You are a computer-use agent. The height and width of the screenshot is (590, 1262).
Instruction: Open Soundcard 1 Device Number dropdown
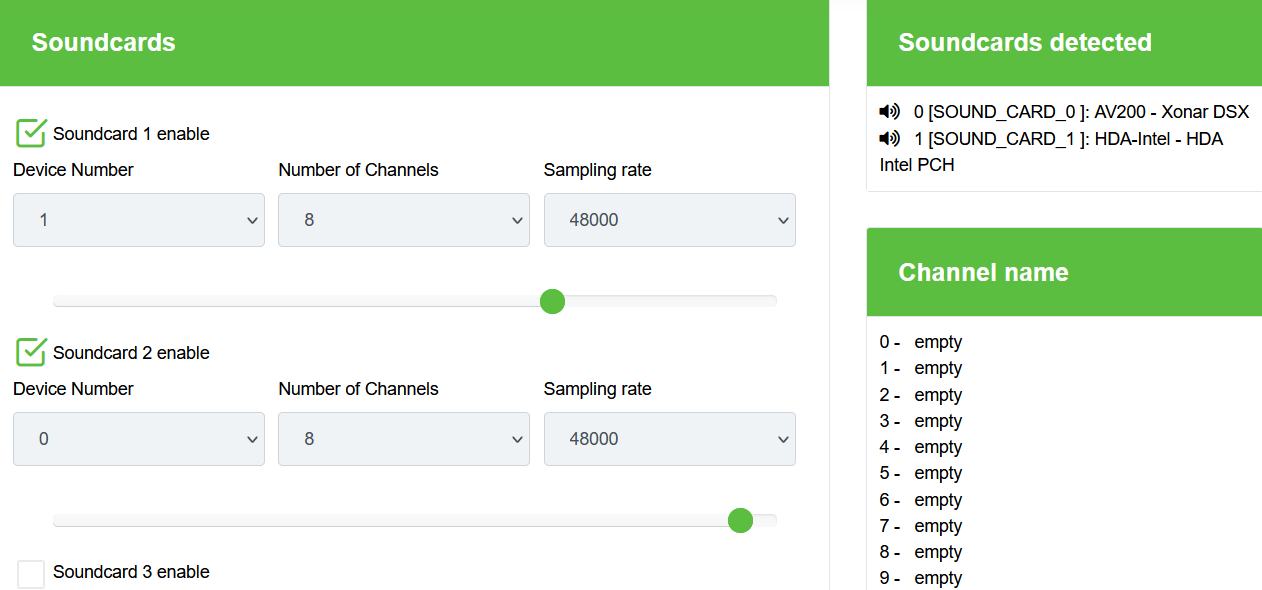[x=139, y=220]
